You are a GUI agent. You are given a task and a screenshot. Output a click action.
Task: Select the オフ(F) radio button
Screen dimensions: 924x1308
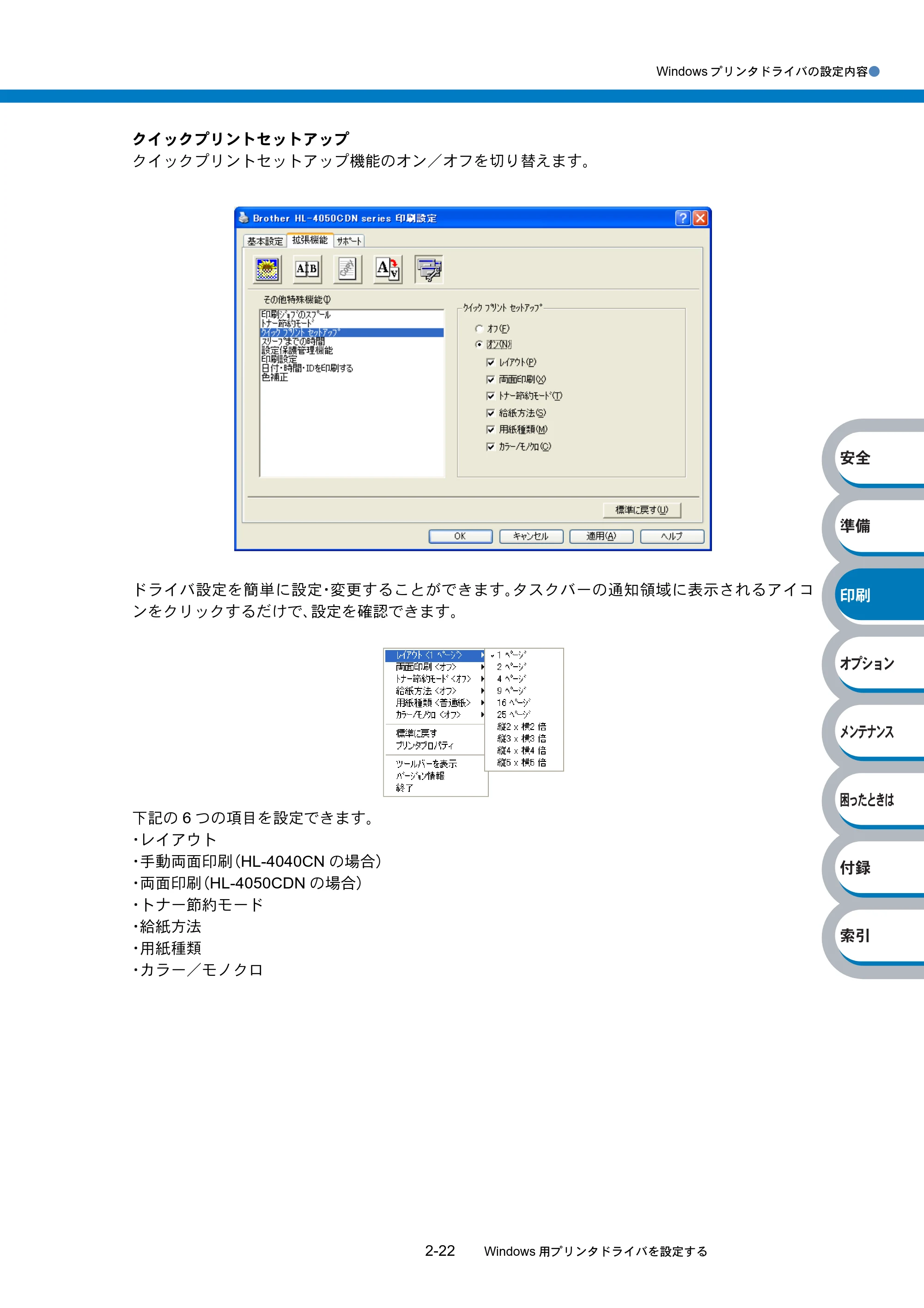click(479, 329)
